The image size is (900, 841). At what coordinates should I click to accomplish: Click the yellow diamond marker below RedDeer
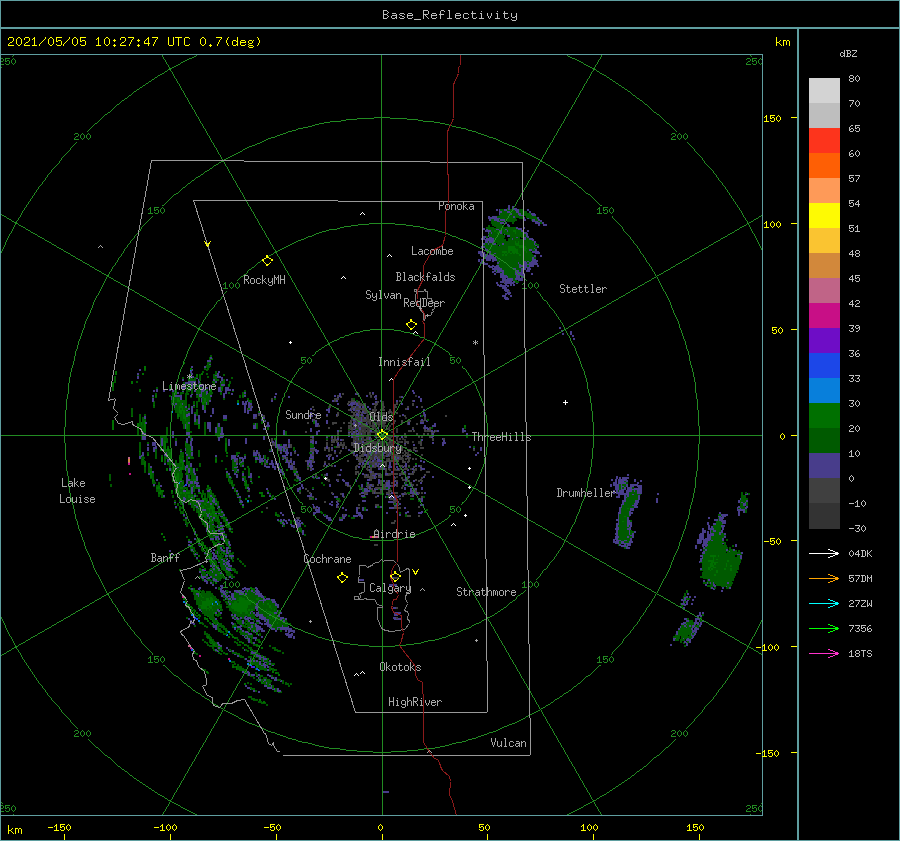coord(411,325)
